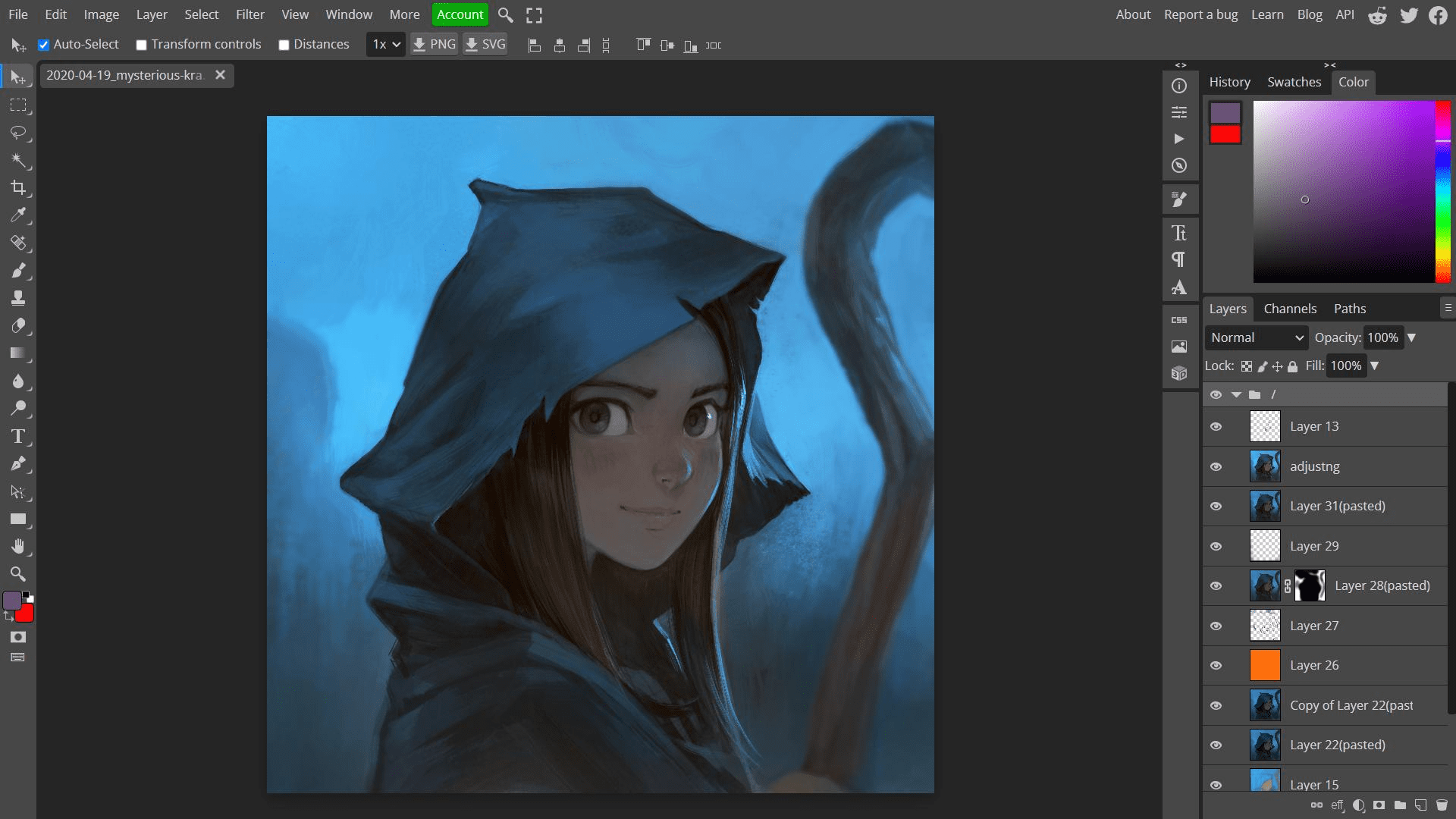Select the Eraser tool
The height and width of the screenshot is (819, 1456).
pos(18,325)
